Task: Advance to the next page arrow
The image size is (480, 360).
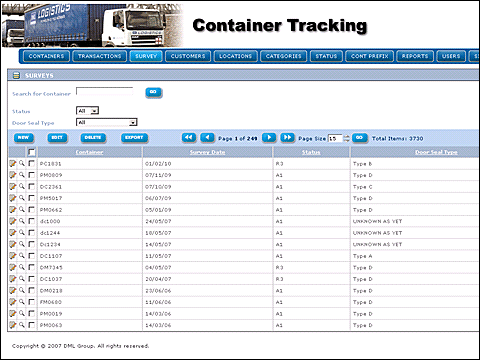Action: click(x=269, y=138)
